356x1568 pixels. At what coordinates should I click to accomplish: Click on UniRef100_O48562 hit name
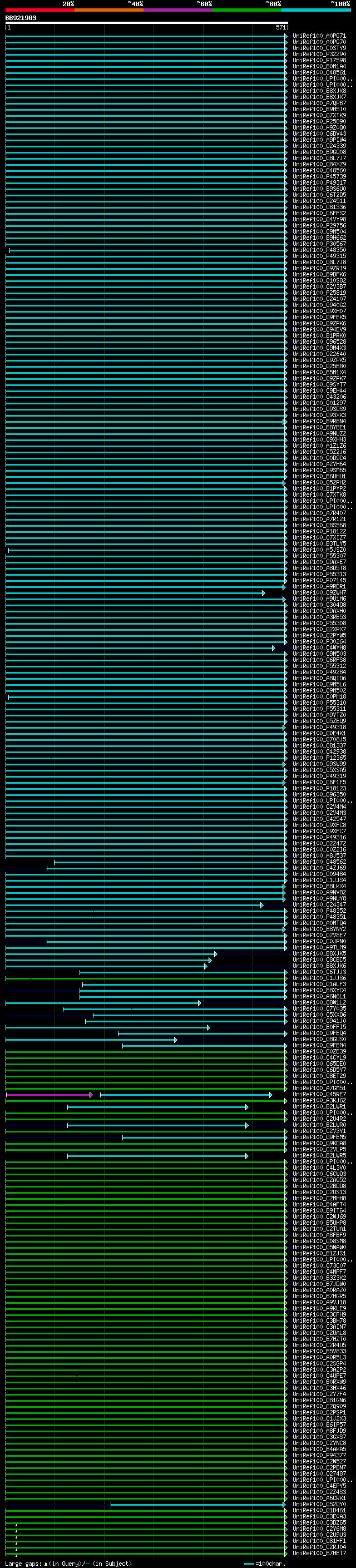319,861
